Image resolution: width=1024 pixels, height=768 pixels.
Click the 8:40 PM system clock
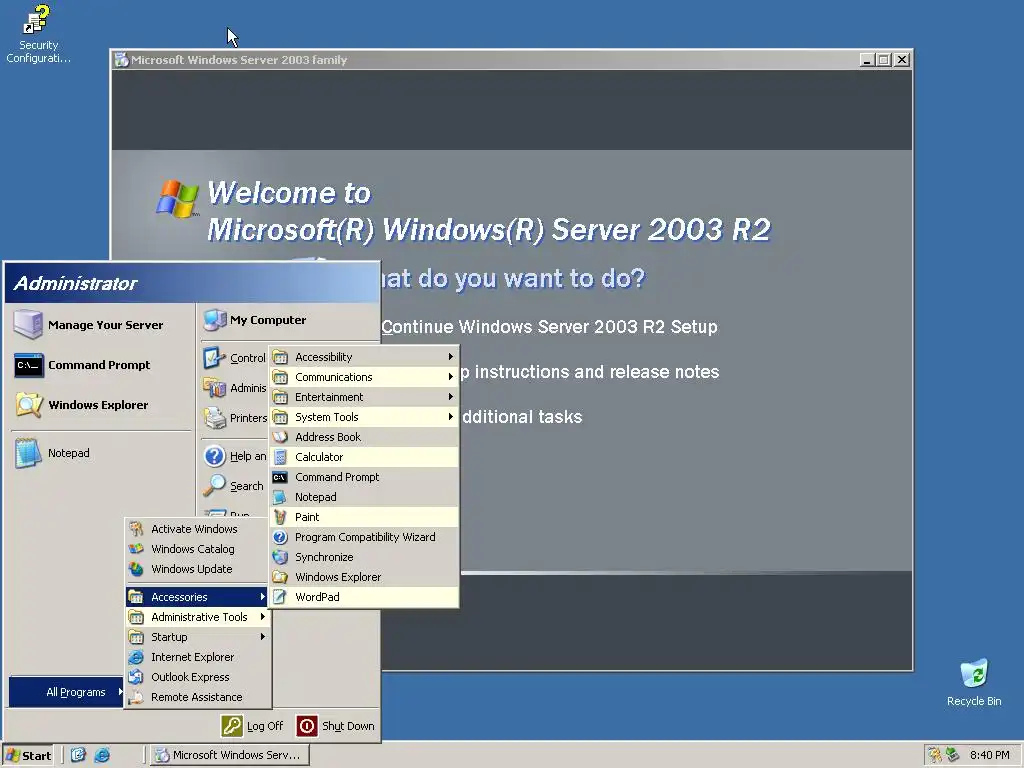tap(989, 755)
